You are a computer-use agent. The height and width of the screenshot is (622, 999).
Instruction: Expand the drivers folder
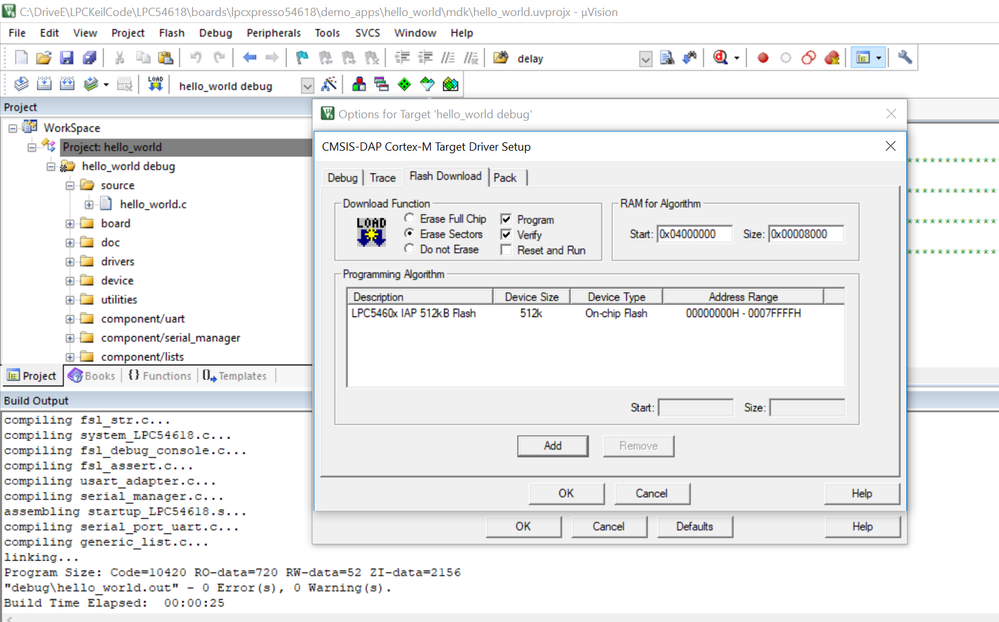69,262
